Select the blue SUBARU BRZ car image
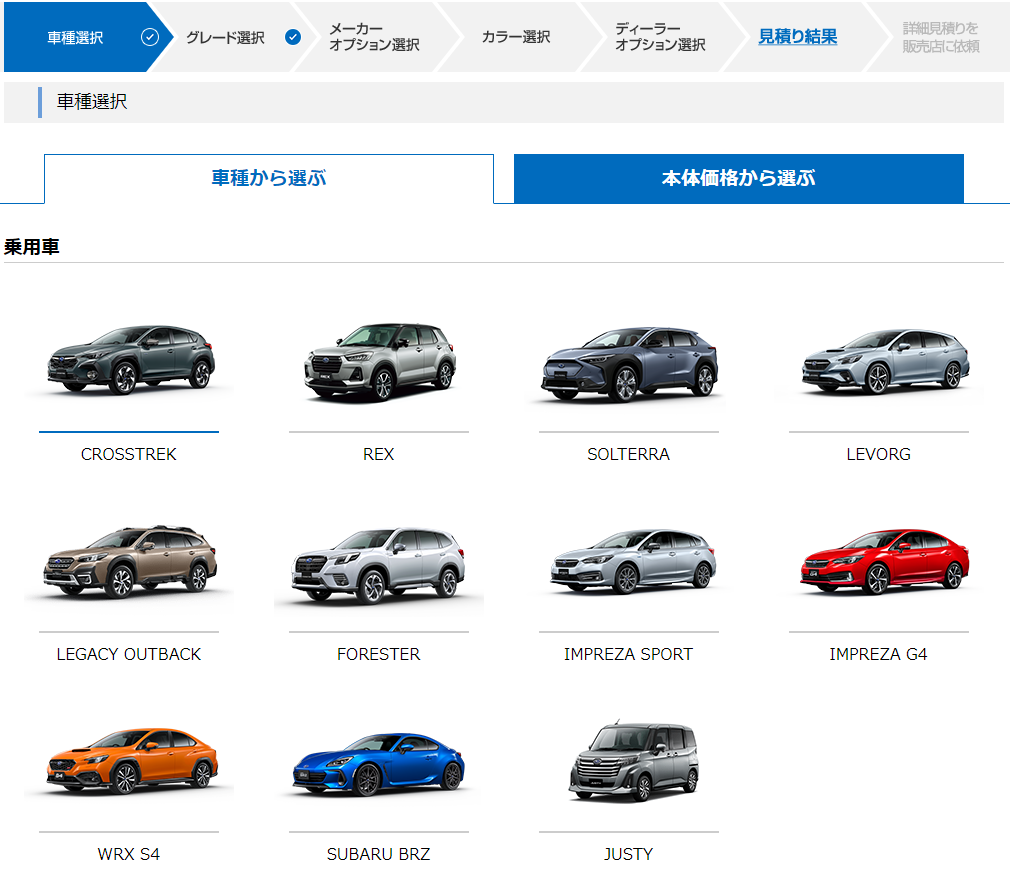The height and width of the screenshot is (888, 1010). pos(379,764)
